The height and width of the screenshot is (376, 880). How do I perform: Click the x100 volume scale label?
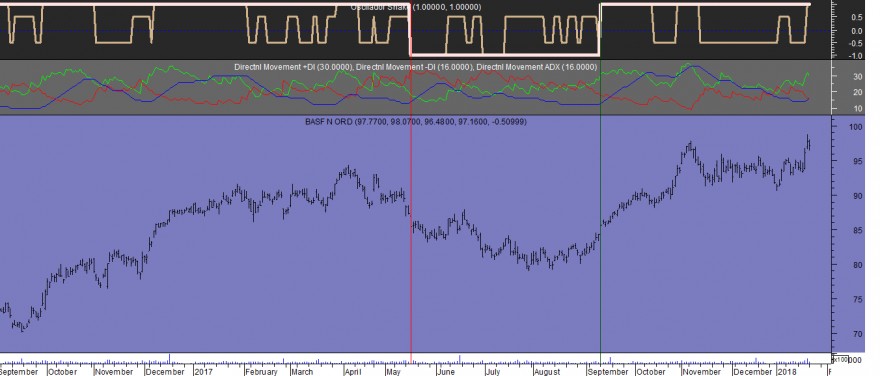(841, 359)
